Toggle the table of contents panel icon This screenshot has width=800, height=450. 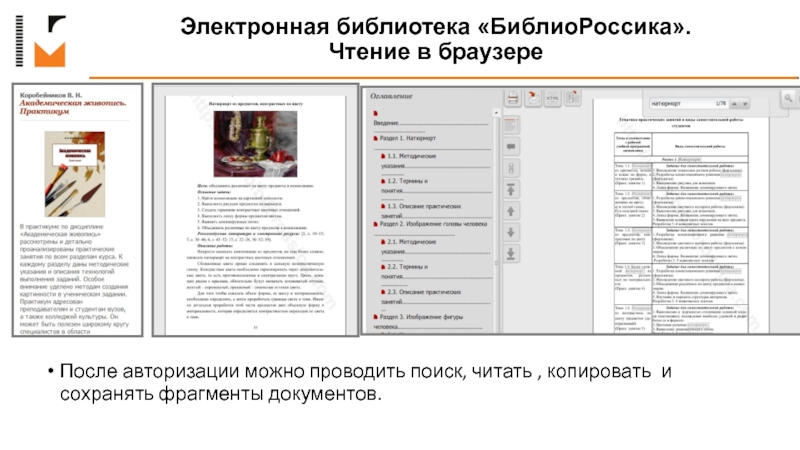tap(511, 123)
